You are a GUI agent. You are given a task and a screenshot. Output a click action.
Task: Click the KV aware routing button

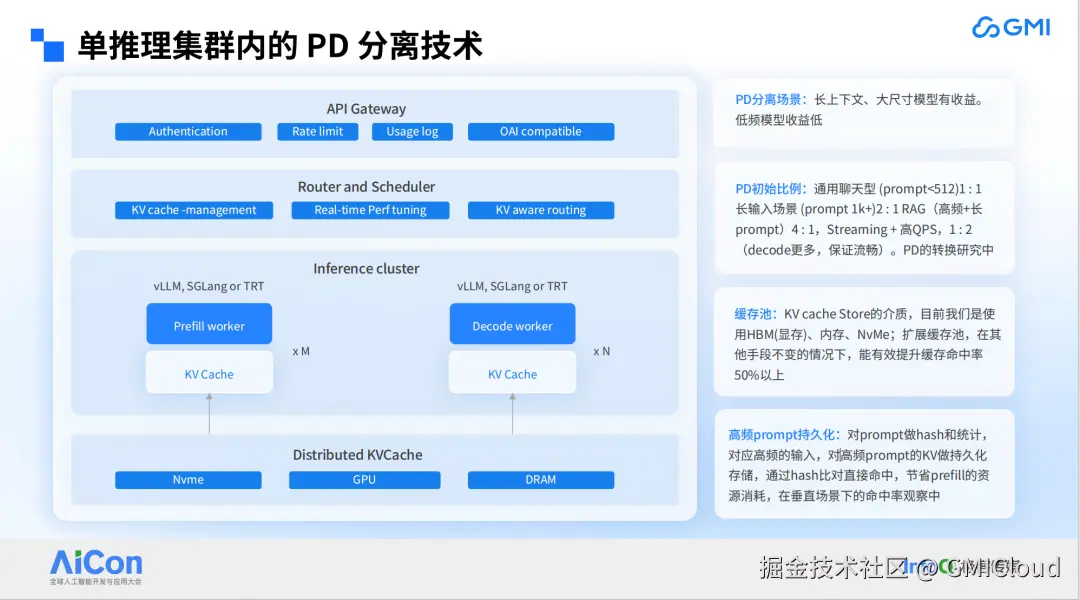[540, 210]
